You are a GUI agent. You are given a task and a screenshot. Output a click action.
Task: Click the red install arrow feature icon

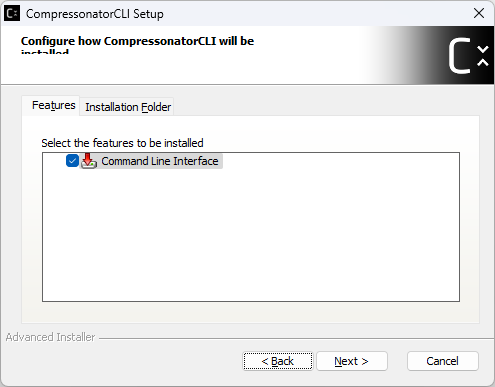tap(89, 161)
